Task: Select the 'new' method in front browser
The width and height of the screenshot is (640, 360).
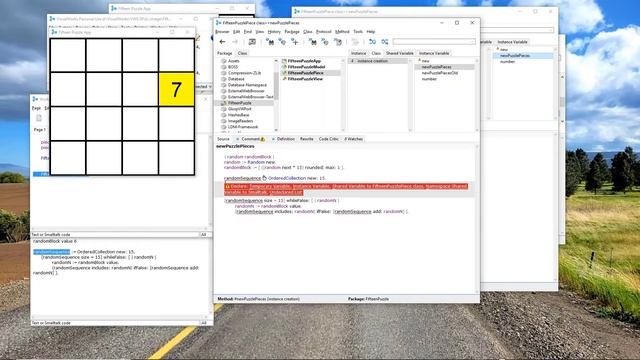Action: [x=425, y=61]
